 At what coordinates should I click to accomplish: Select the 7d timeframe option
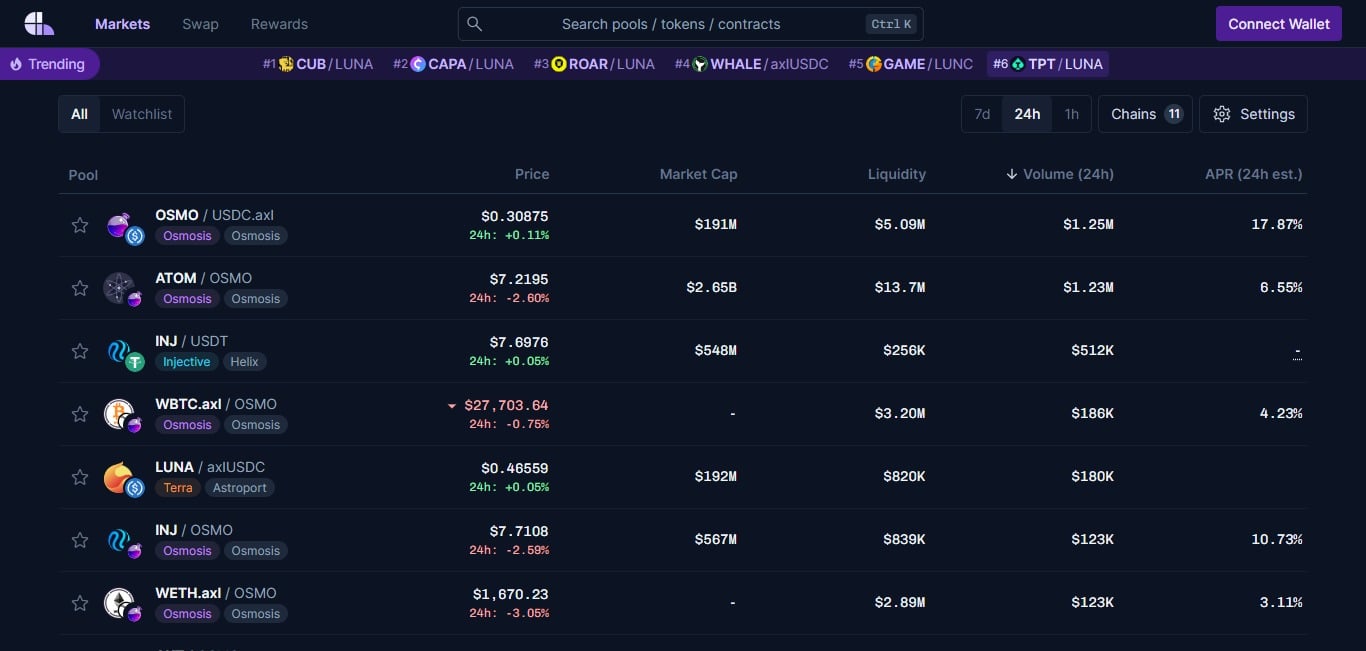(981, 114)
